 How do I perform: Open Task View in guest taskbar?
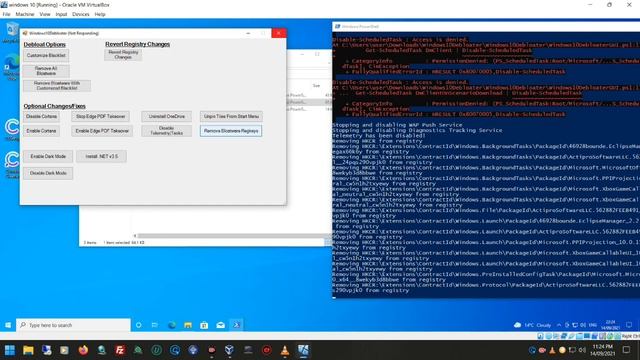pos(155,325)
